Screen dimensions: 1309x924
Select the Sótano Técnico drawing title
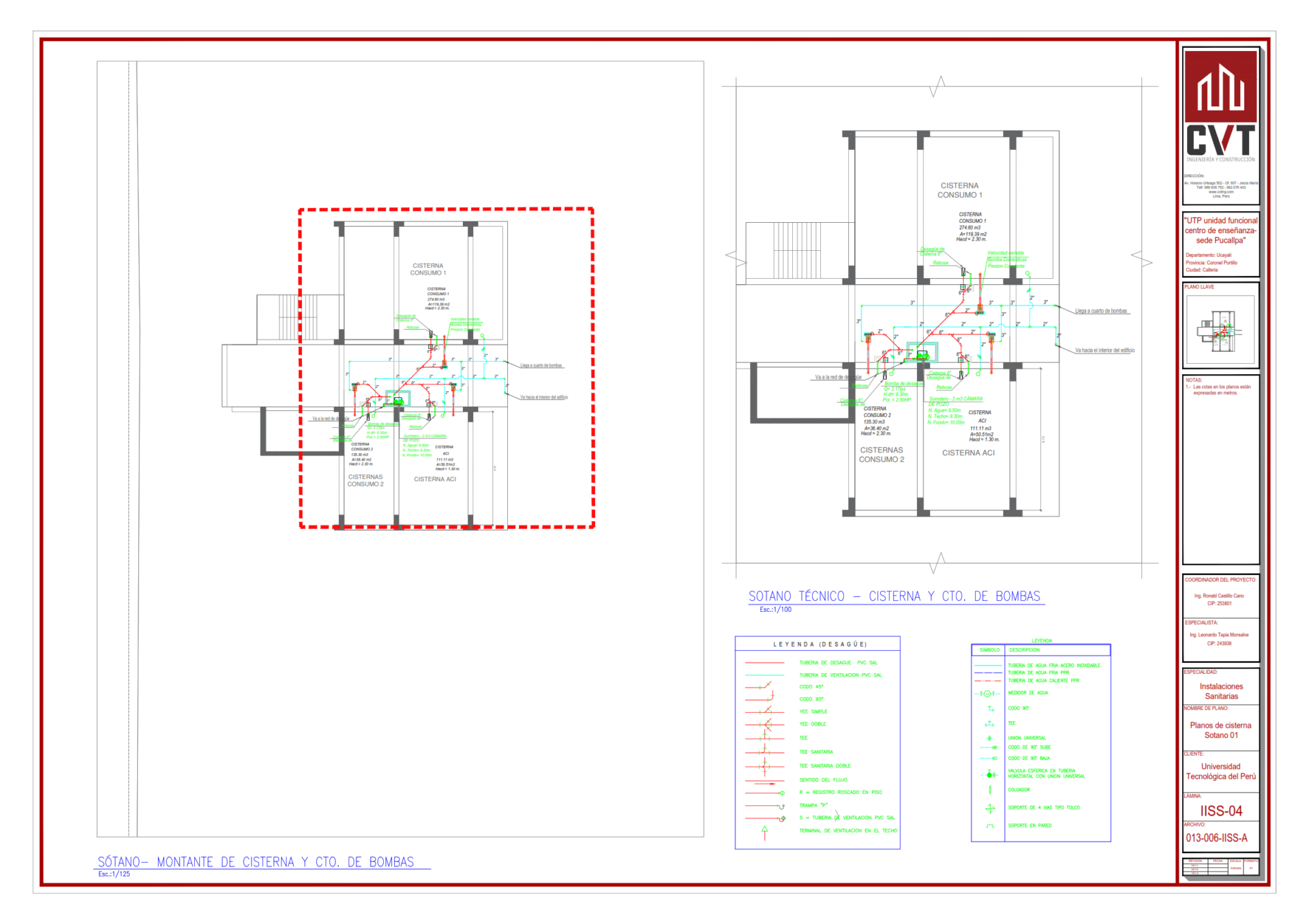coord(894,596)
